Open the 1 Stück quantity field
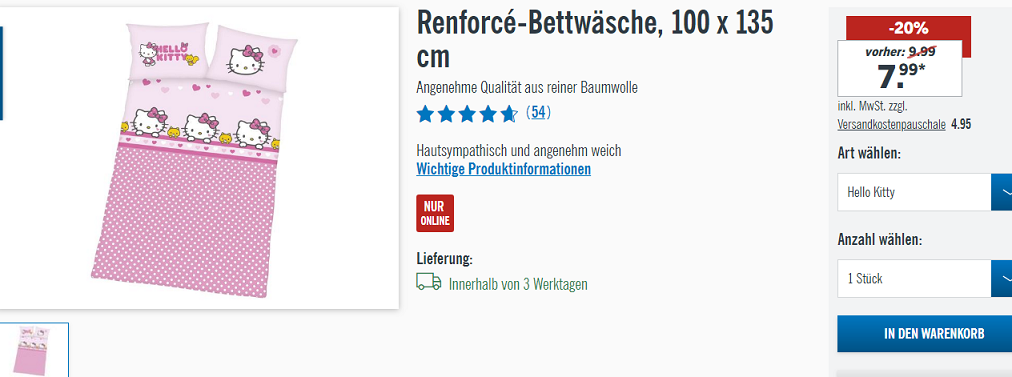The height and width of the screenshot is (377, 1012). 914,278
